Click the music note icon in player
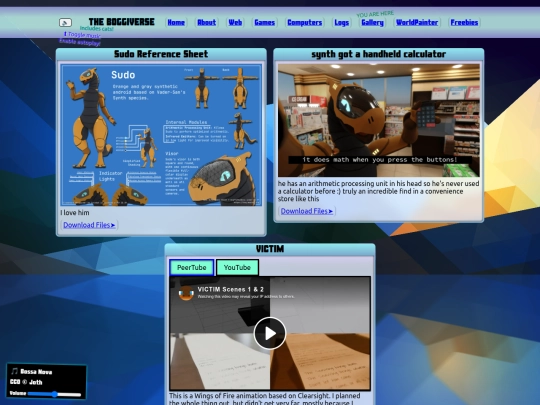 14,371
